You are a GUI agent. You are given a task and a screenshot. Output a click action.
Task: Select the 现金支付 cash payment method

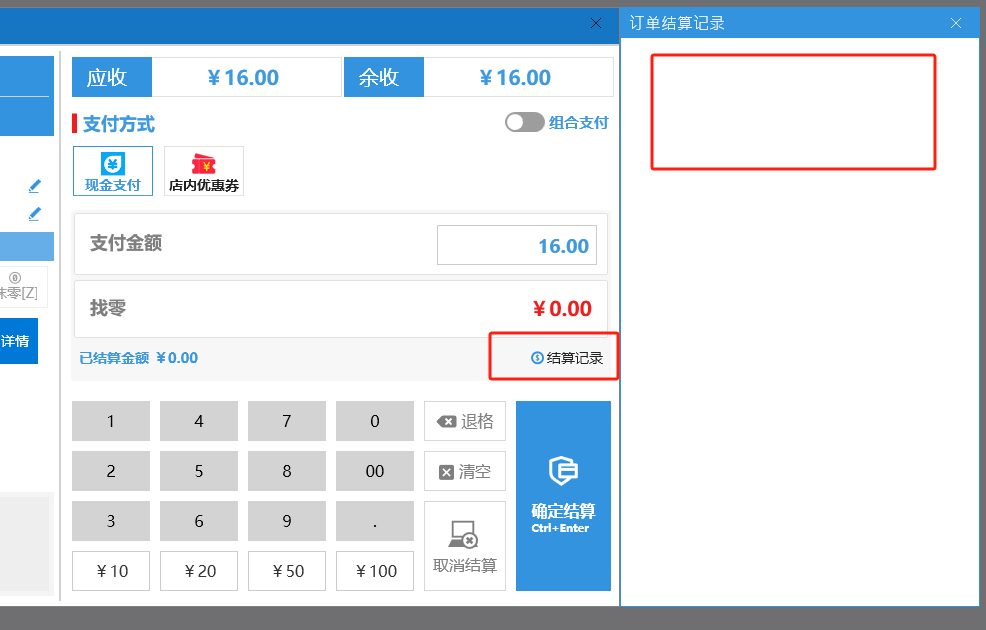[x=113, y=171]
